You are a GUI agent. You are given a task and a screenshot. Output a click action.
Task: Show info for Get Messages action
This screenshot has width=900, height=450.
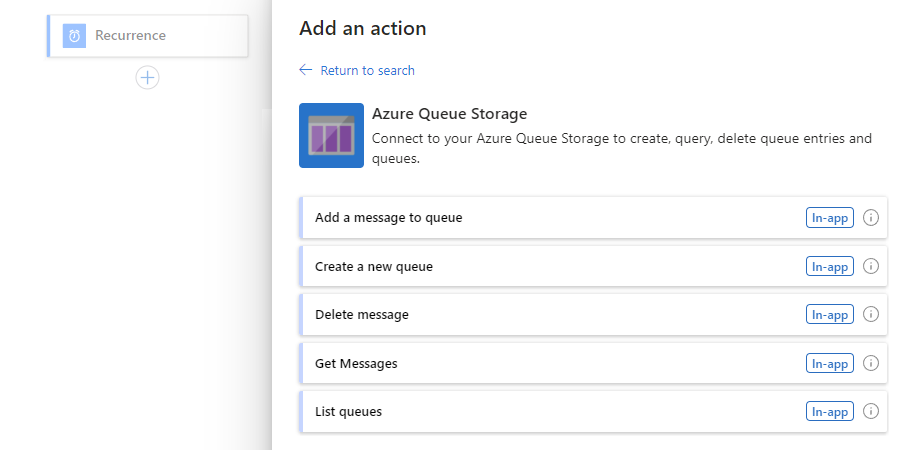[870, 363]
